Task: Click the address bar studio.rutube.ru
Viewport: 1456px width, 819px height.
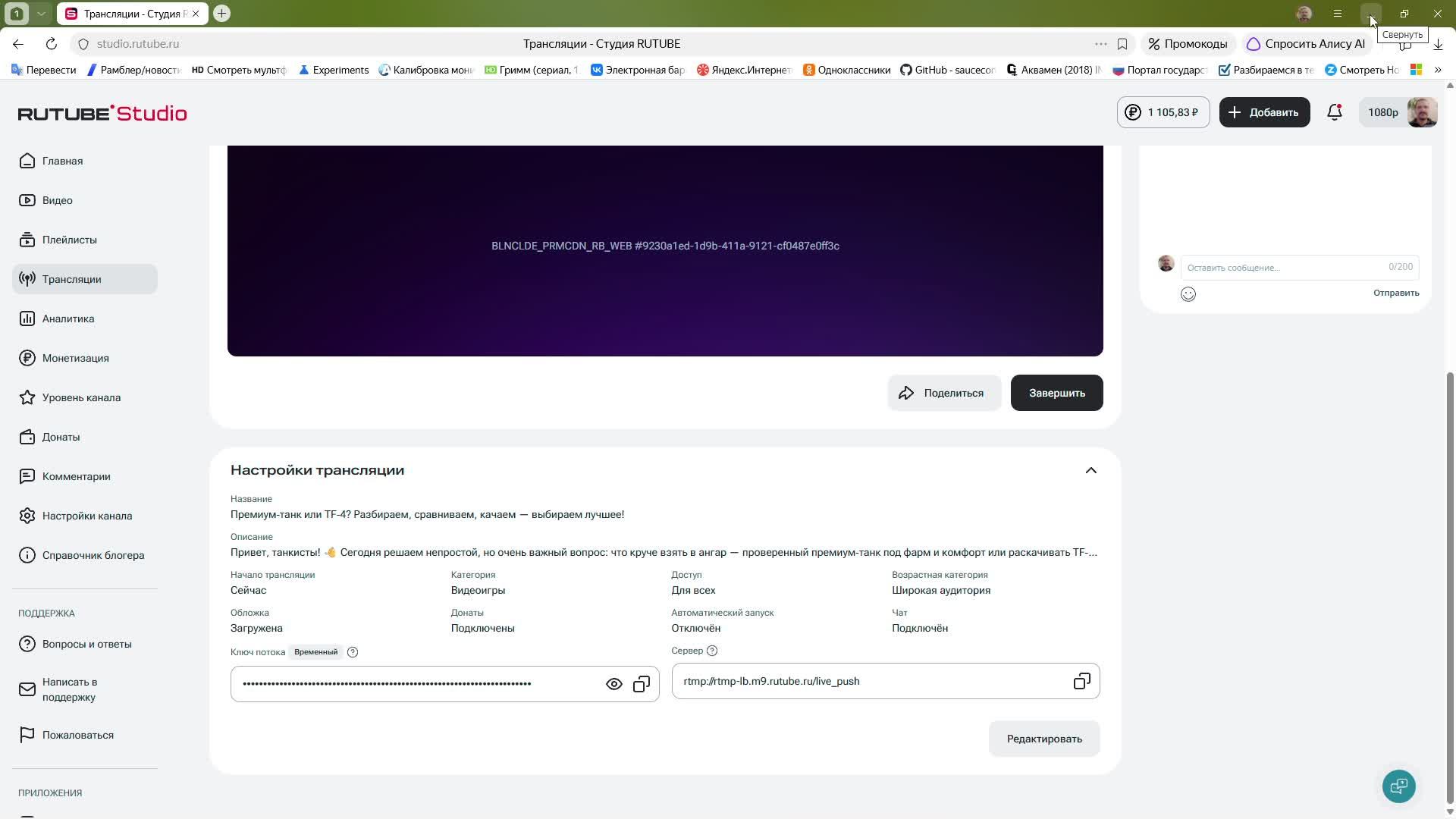Action: tap(138, 44)
